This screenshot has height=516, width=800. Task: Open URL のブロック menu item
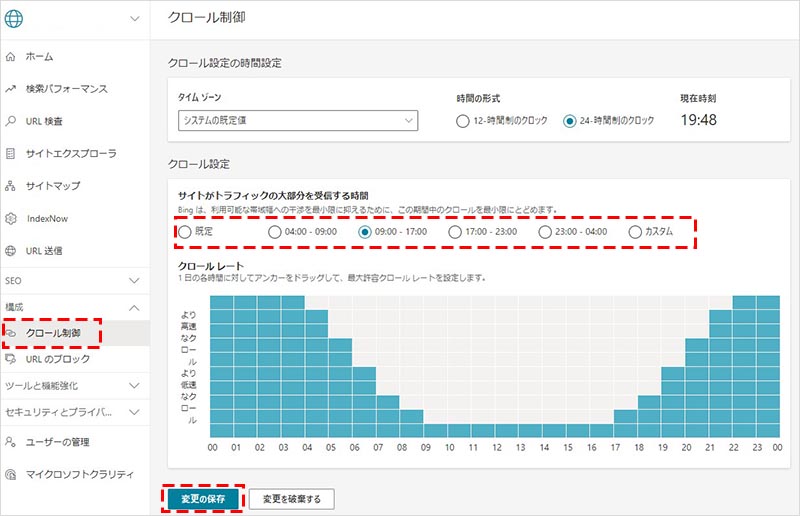58,358
